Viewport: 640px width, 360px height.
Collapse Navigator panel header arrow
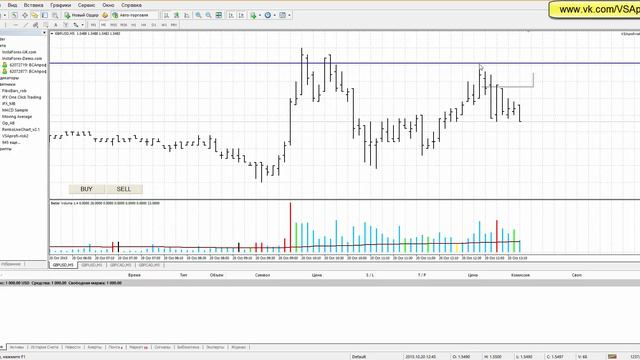point(44,33)
